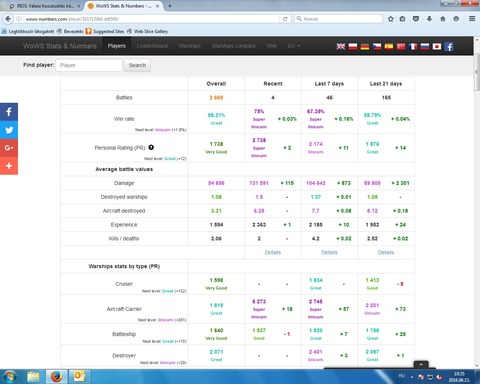Viewport: 480px width, 384px height.
Task: Click Search button next to player field
Action: coord(137,65)
